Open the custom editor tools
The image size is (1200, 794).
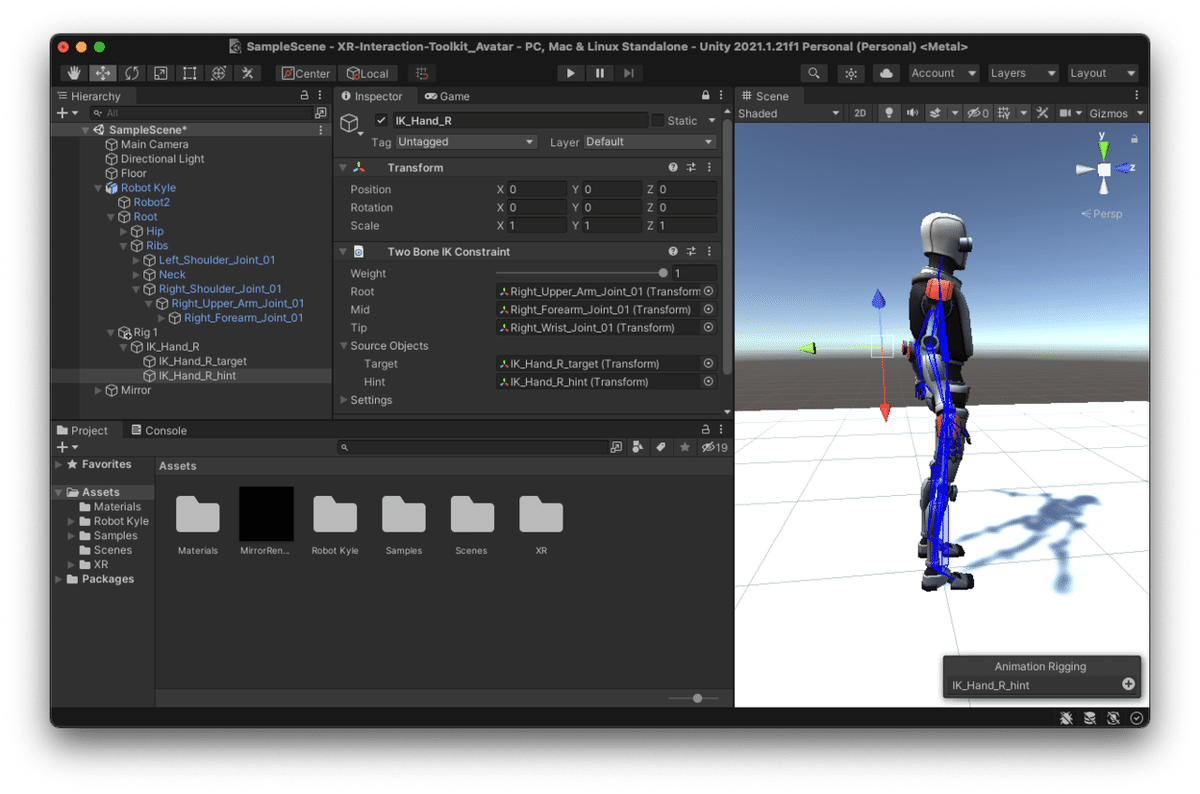coord(248,73)
